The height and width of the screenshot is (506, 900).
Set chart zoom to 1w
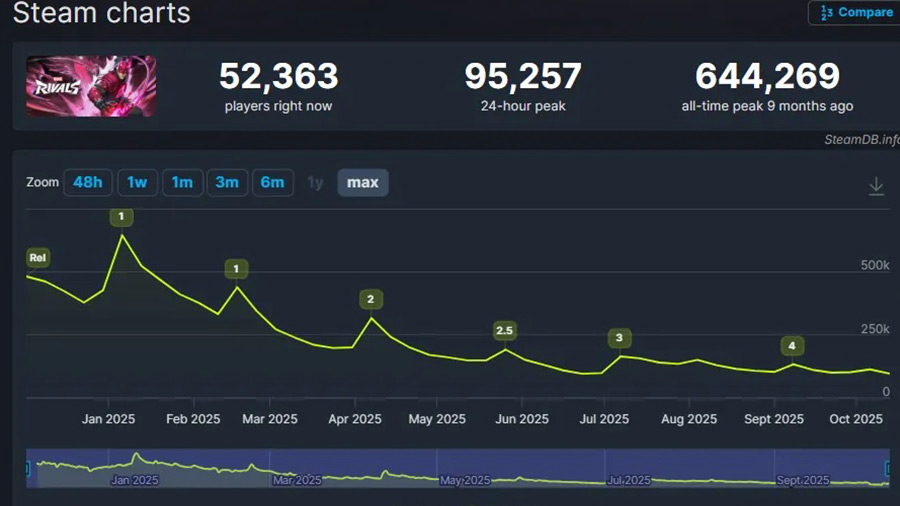coord(137,182)
